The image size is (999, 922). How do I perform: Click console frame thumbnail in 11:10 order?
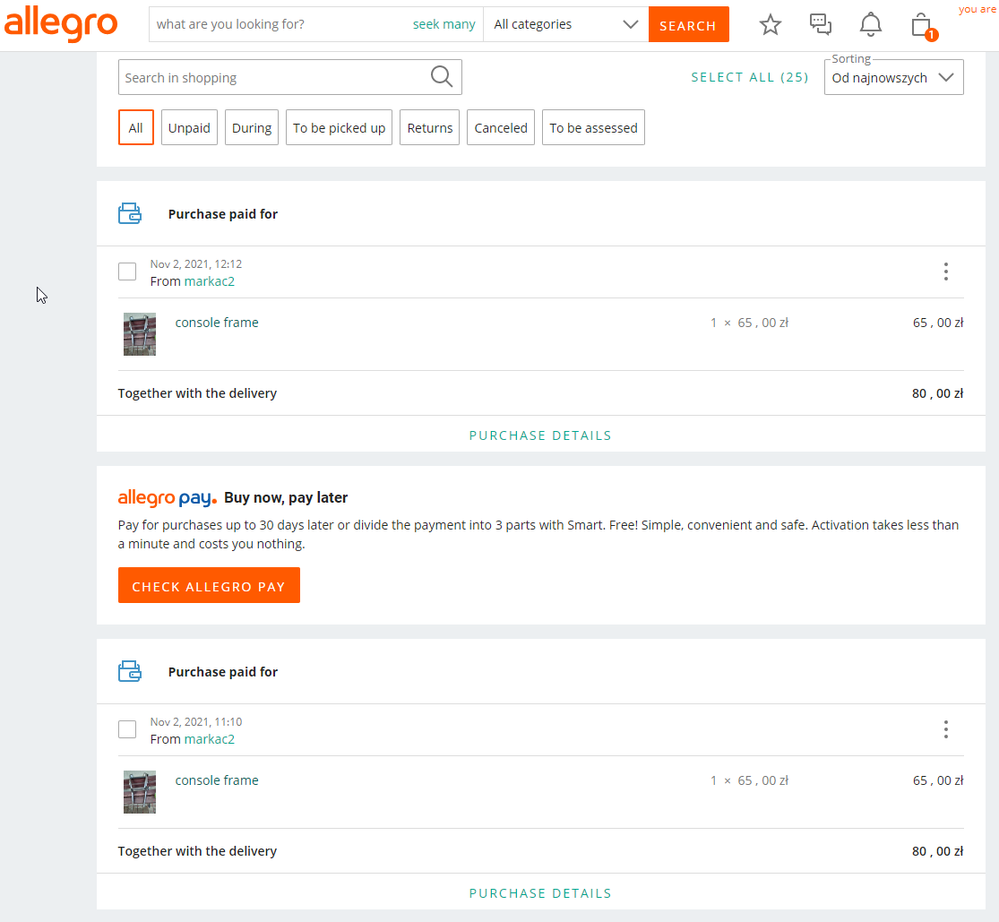[140, 791]
